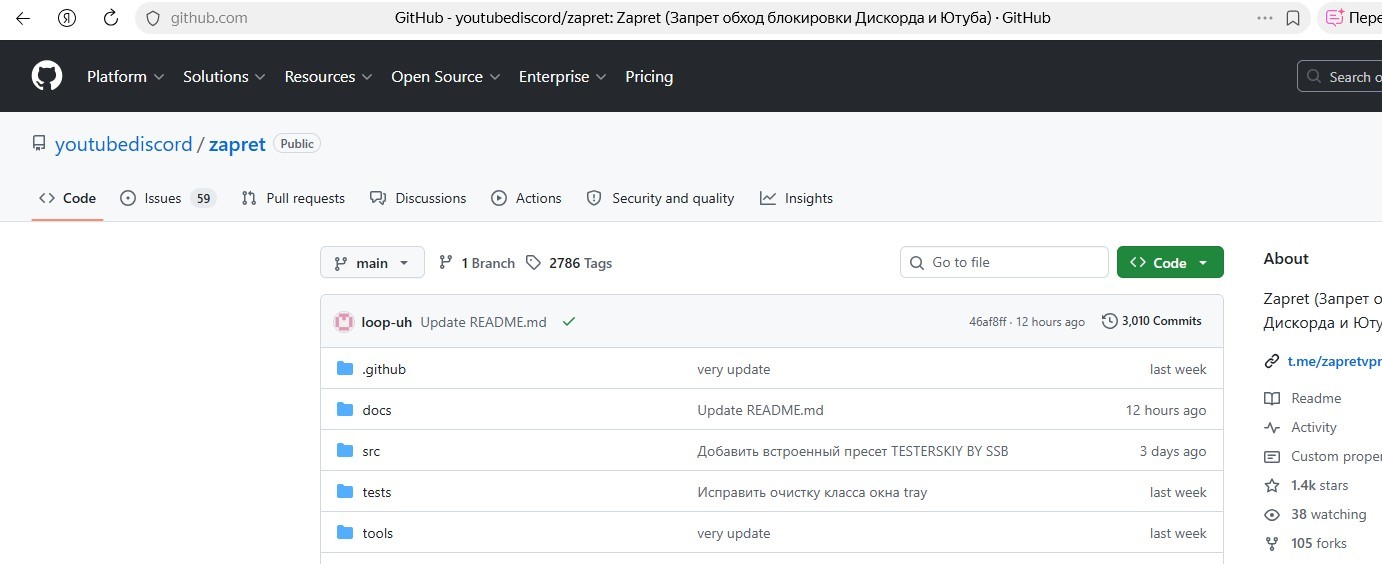Click the star icon next to 1.4k stars
The image size is (1382, 564).
(x=1272, y=485)
